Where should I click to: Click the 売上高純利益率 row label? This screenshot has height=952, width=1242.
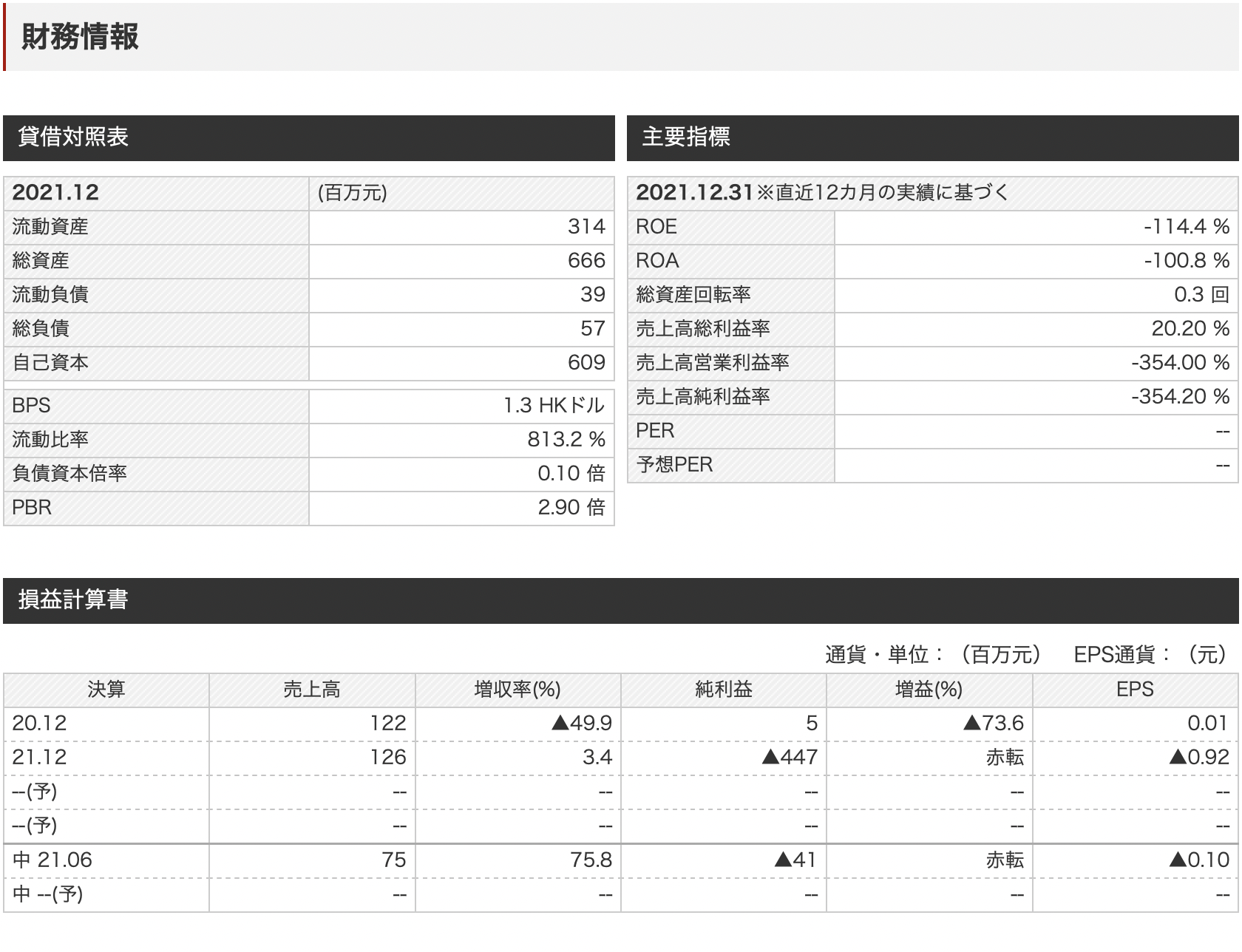(x=703, y=397)
